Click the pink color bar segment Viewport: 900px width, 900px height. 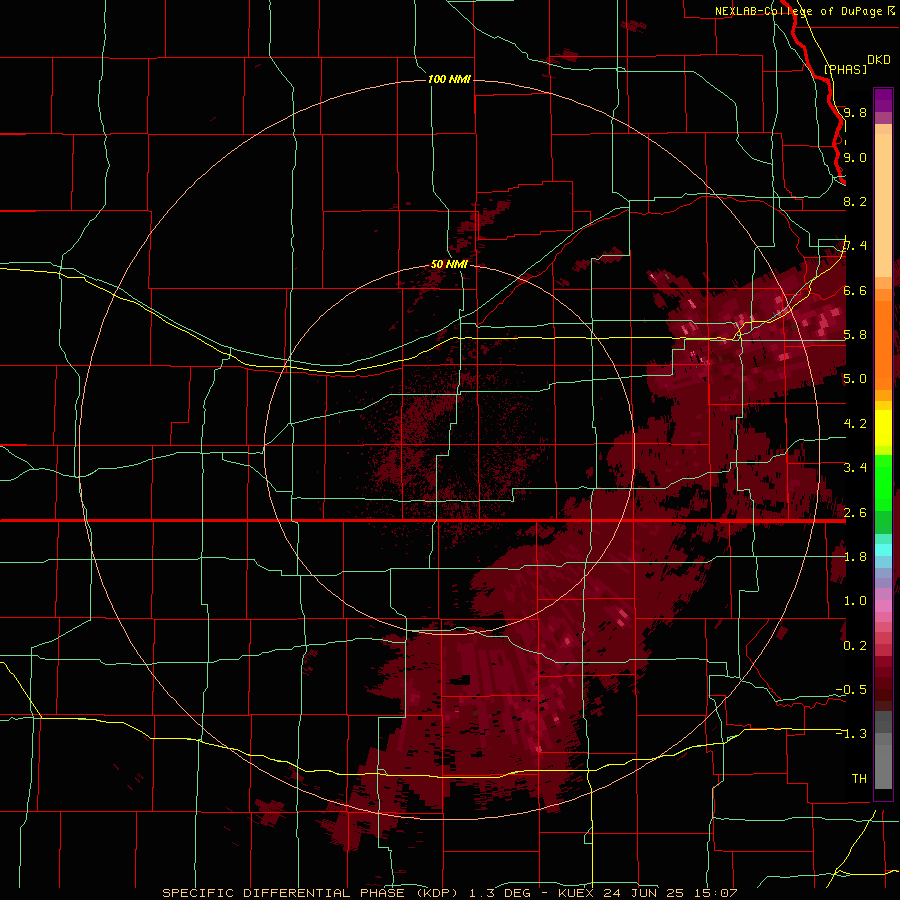pos(883,606)
